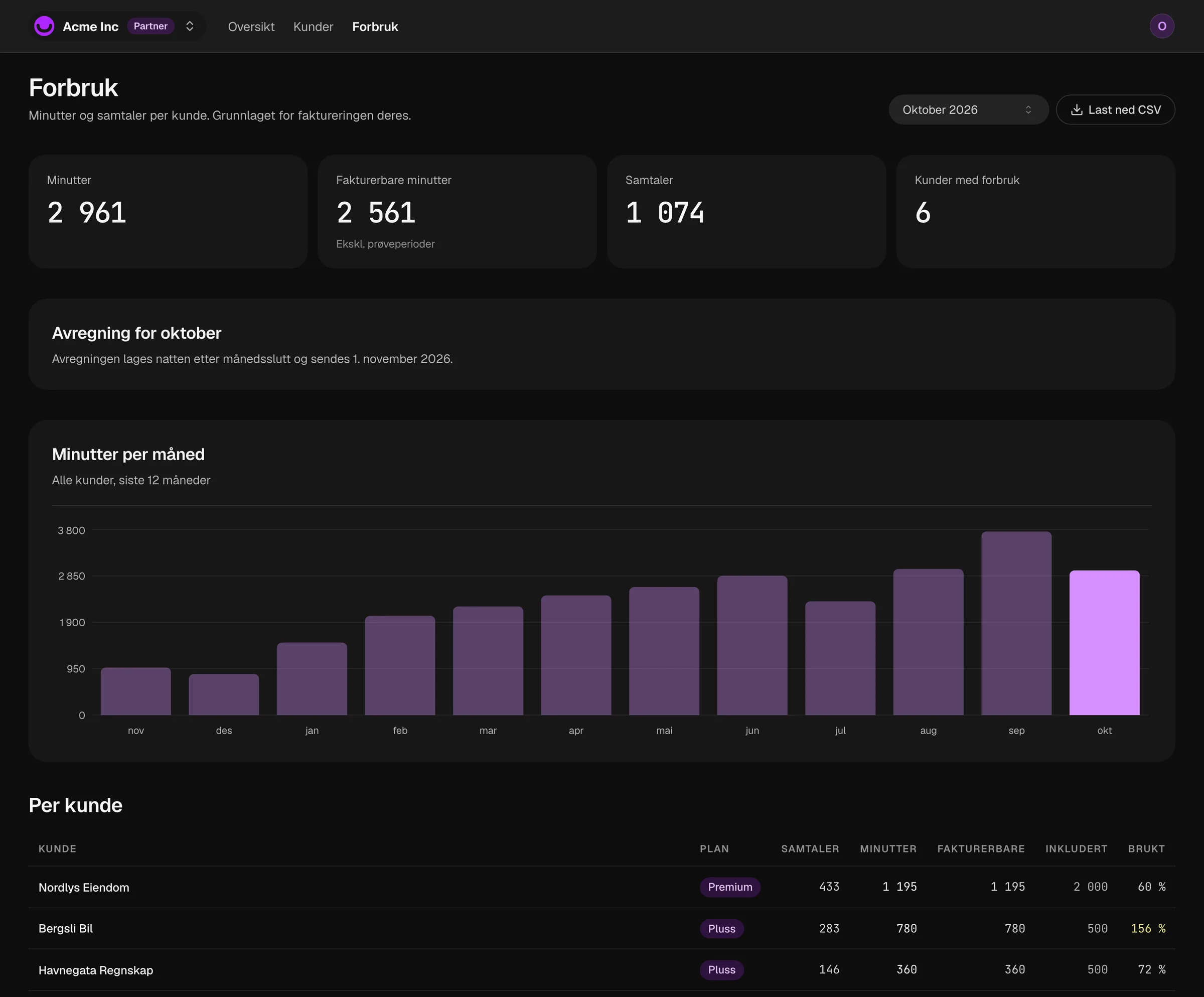
Task: Select the Forbruk tab
Action: [375, 27]
